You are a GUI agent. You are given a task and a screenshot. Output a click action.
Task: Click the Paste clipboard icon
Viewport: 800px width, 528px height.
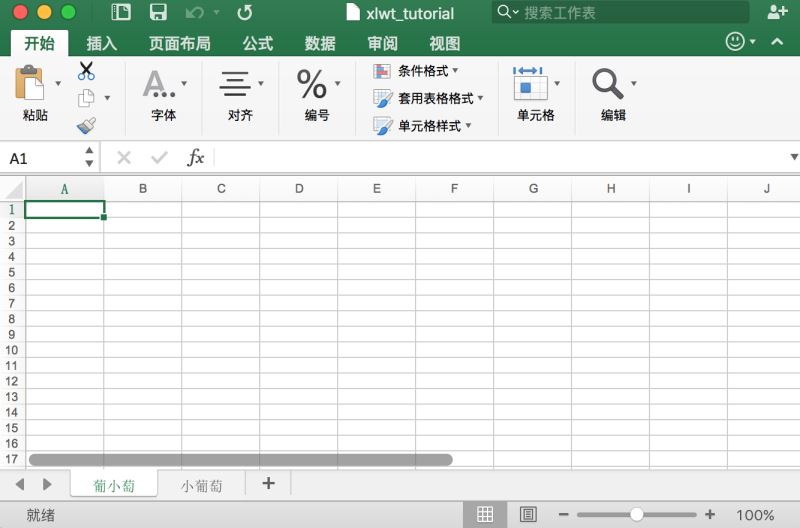[x=30, y=83]
